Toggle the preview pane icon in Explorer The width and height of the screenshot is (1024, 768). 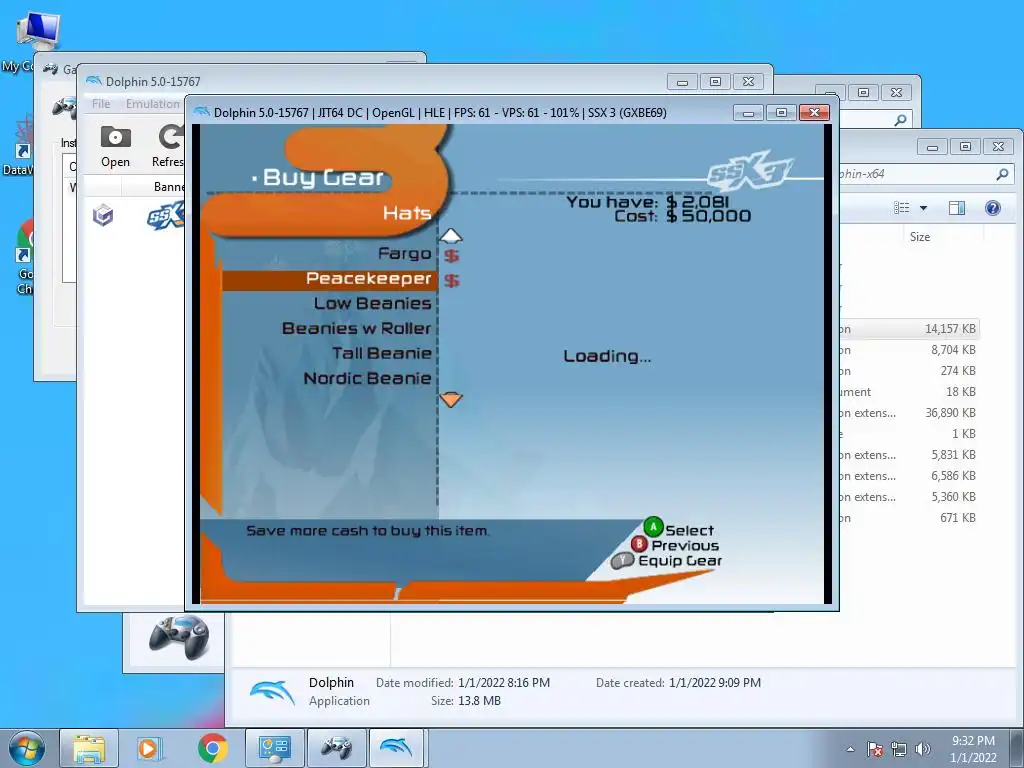pyautogui.click(x=957, y=208)
